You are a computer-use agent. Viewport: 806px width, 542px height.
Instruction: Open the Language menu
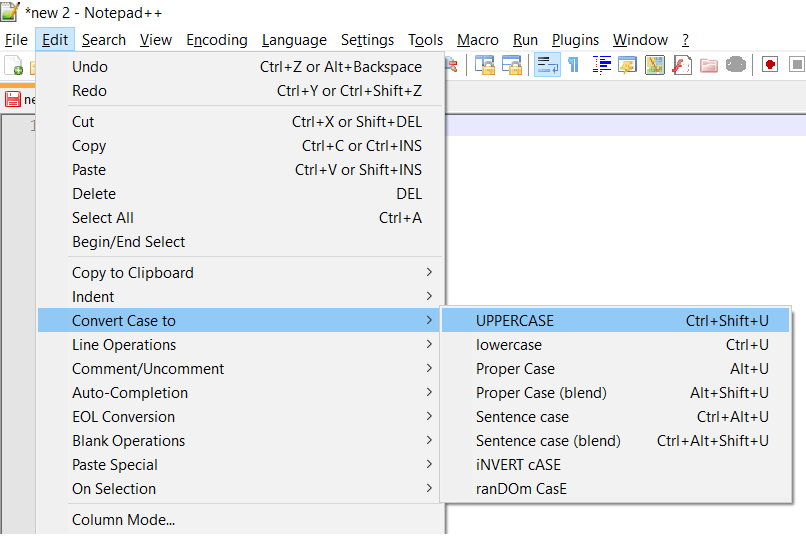pyautogui.click(x=295, y=40)
